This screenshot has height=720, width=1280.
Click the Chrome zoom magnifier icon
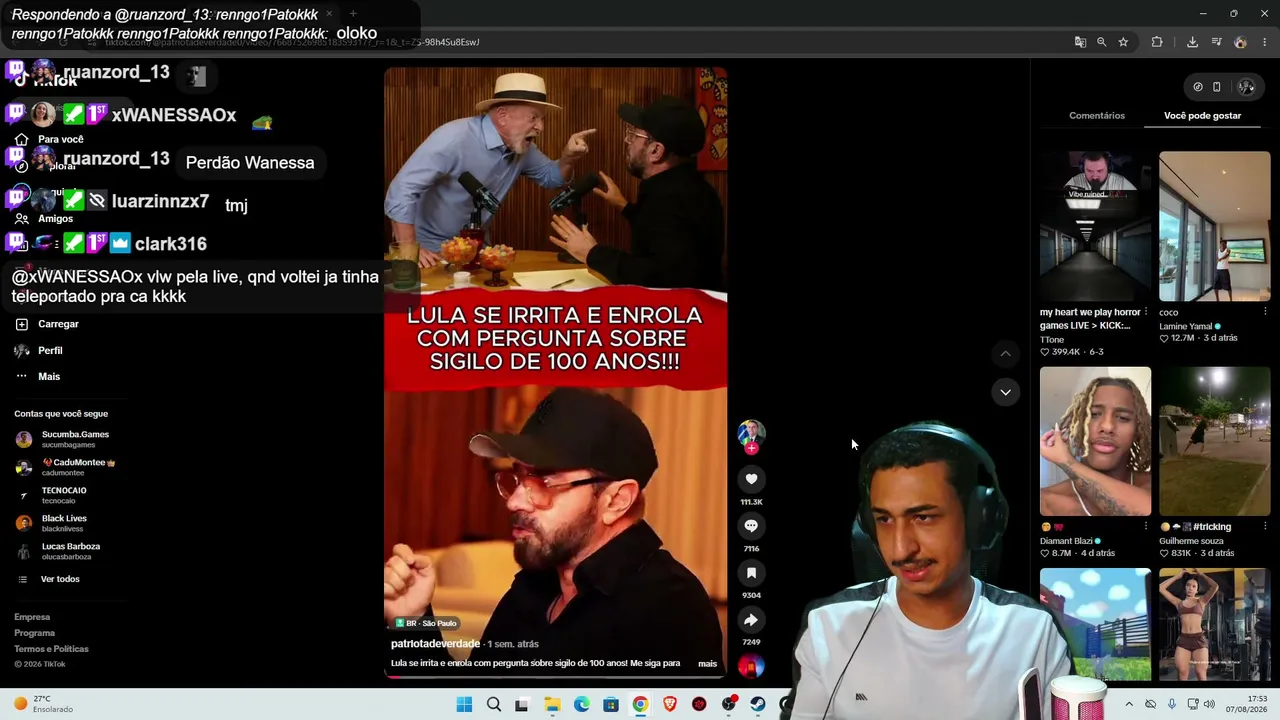point(1101,42)
